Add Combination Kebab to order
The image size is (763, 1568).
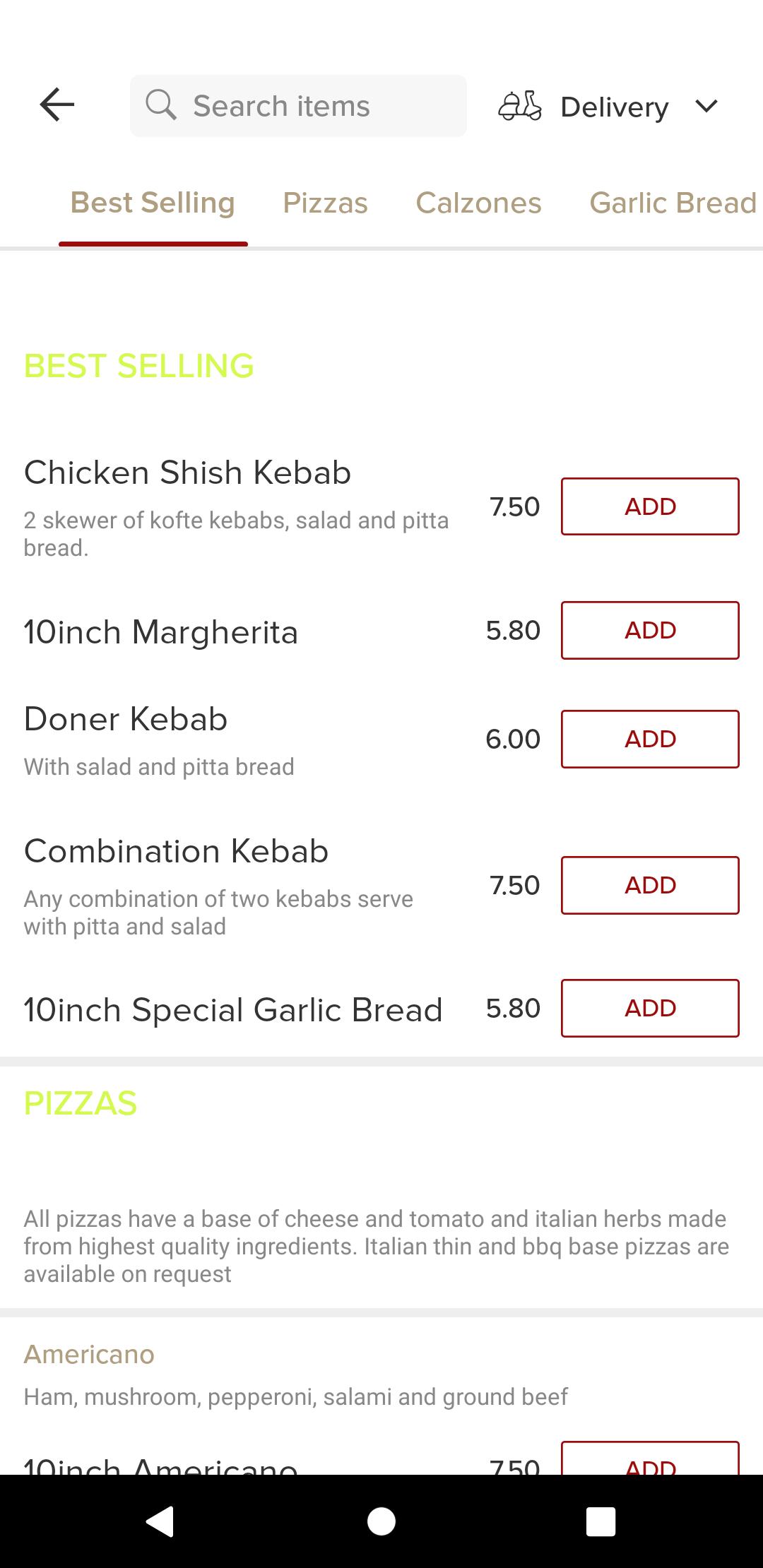click(649, 885)
